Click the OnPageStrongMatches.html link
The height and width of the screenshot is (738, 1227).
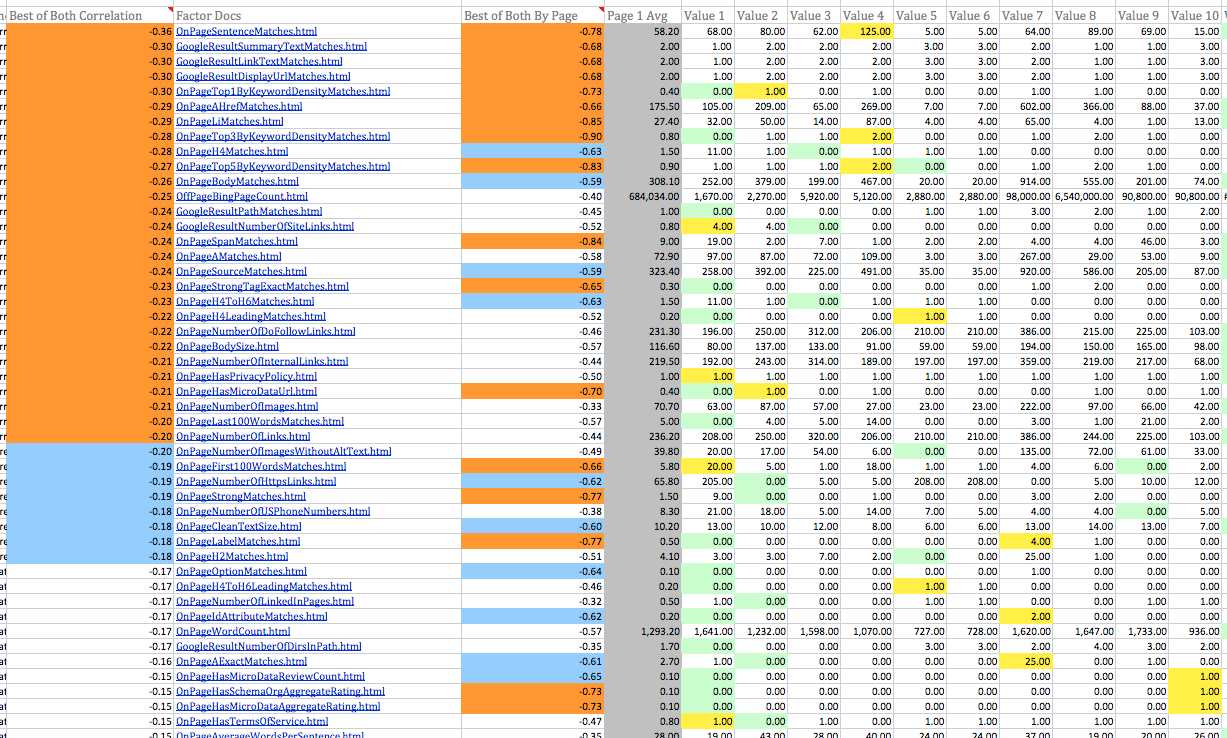coord(241,497)
